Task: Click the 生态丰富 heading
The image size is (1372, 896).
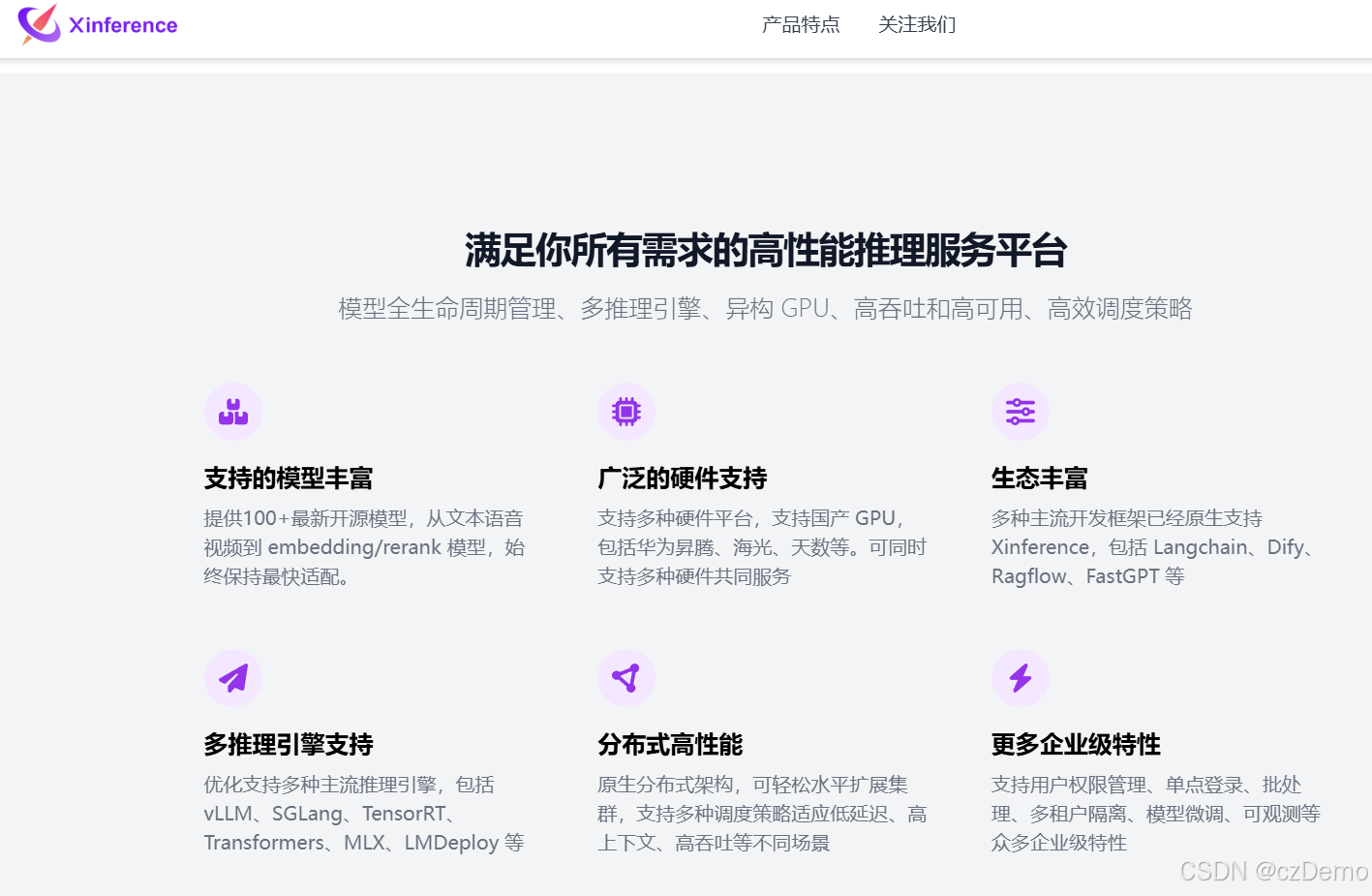Action: tap(1040, 479)
